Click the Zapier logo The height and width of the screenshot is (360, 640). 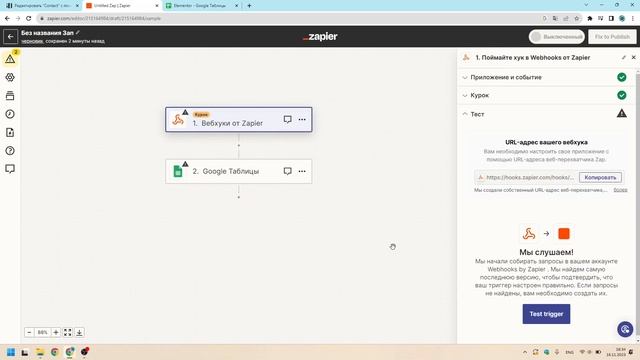320,37
